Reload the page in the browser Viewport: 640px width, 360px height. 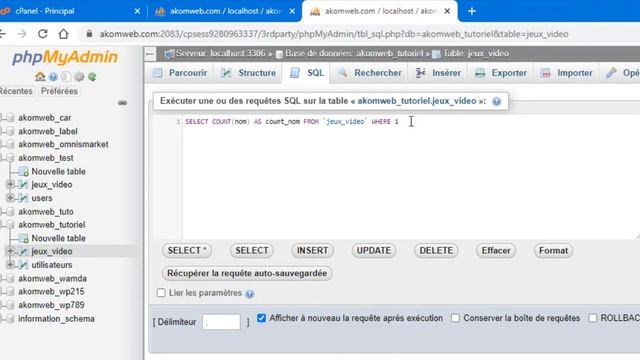pos(42,34)
